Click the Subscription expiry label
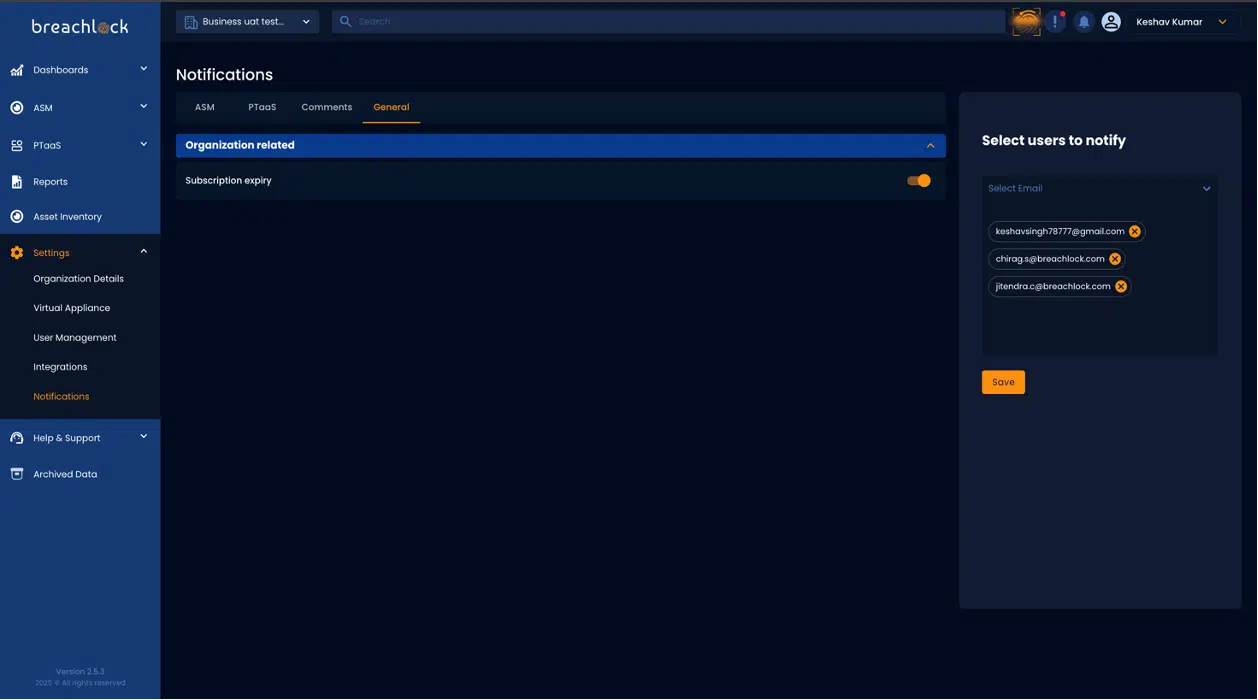Screen dimensions: 1258x700 (x=228, y=181)
